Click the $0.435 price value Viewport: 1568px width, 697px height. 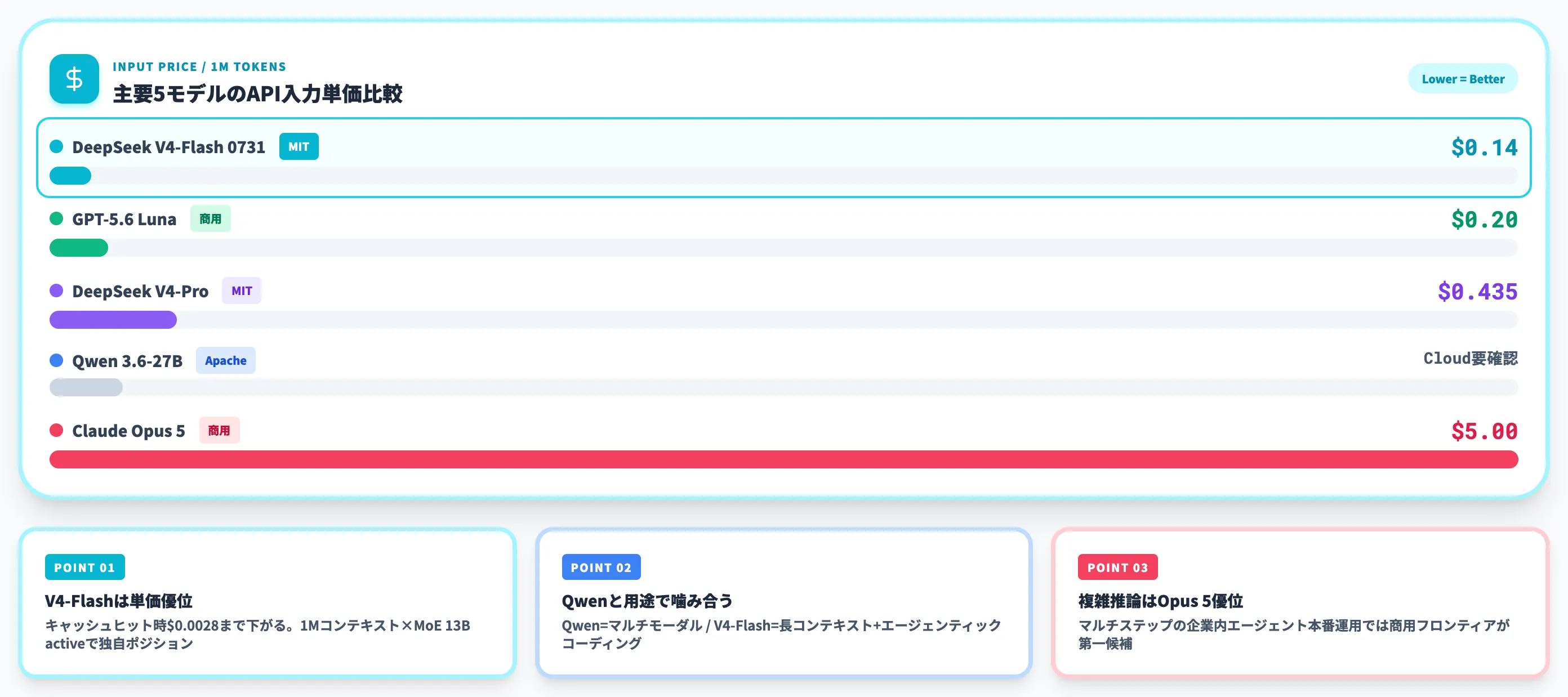tap(1477, 292)
